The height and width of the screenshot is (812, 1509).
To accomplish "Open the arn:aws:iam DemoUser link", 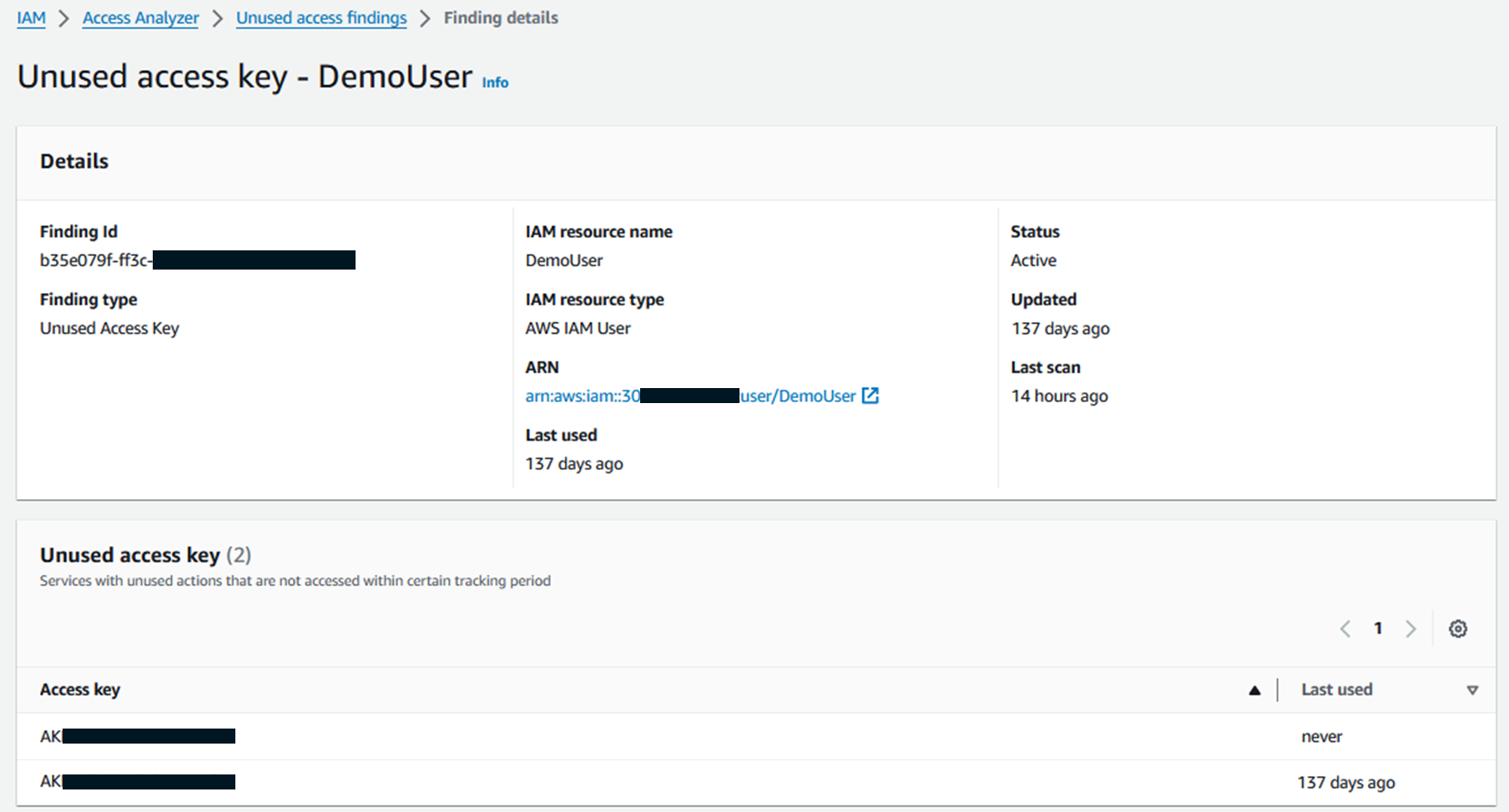I will [693, 396].
